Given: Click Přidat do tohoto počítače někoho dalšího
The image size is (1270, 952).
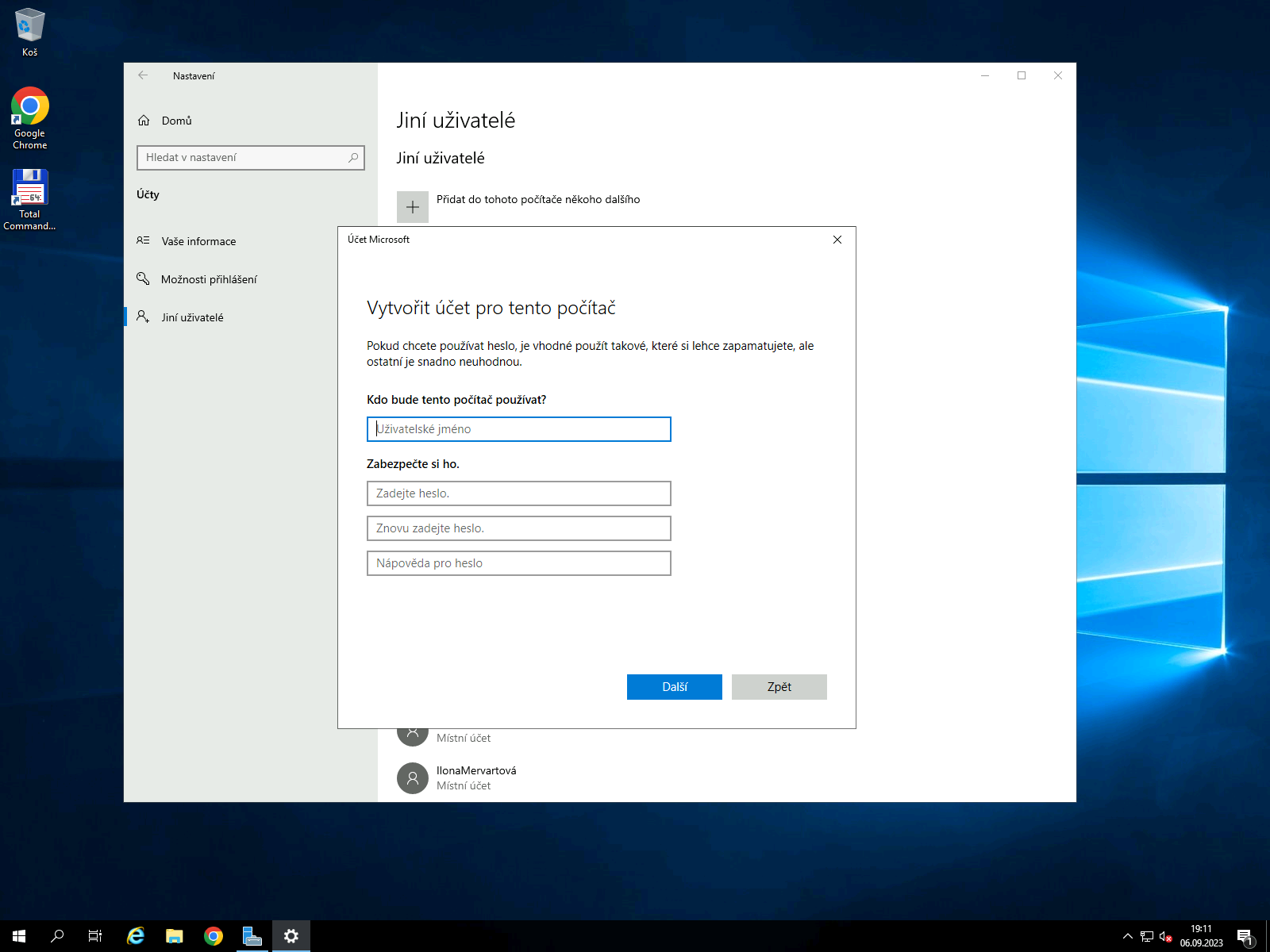Looking at the screenshot, I should pos(538,200).
